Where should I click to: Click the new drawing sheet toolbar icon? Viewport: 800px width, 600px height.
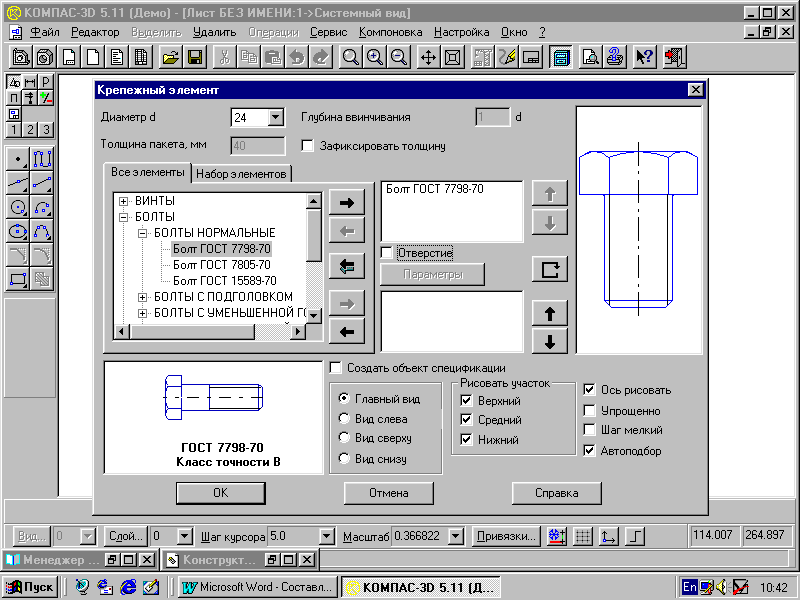pos(69,57)
